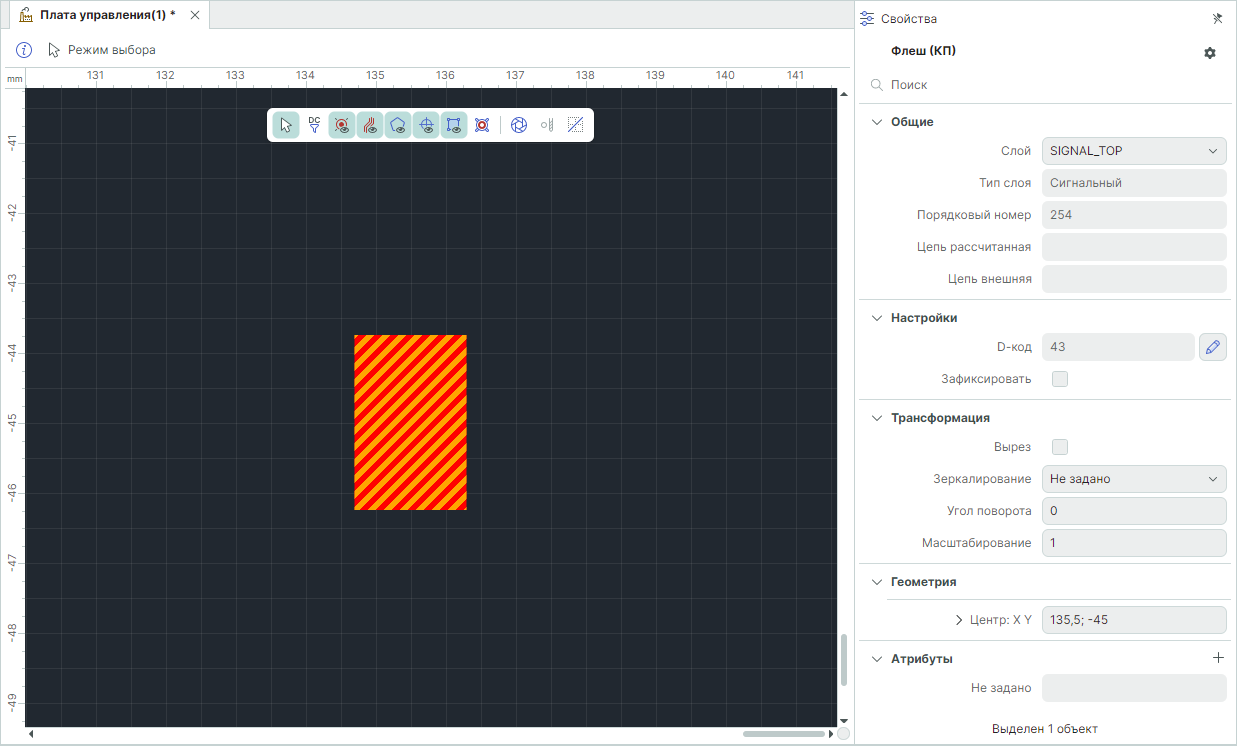The width and height of the screenshot is (1237, 746).
Task: Click the horizontal scrollbar thumb below the canvas
Action: 783,734
